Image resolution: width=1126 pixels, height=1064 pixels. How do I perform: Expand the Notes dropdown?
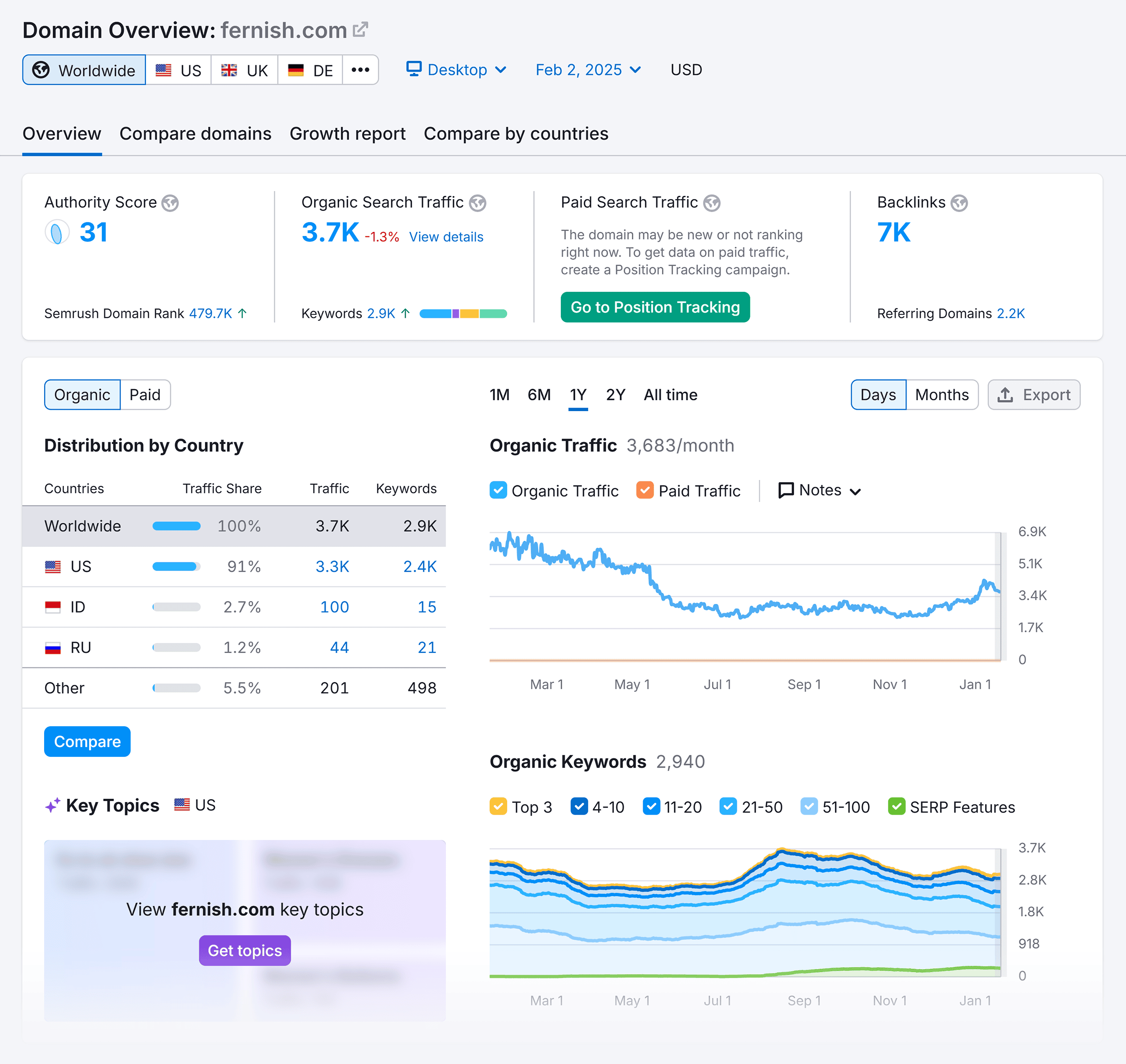pos(820,491)
